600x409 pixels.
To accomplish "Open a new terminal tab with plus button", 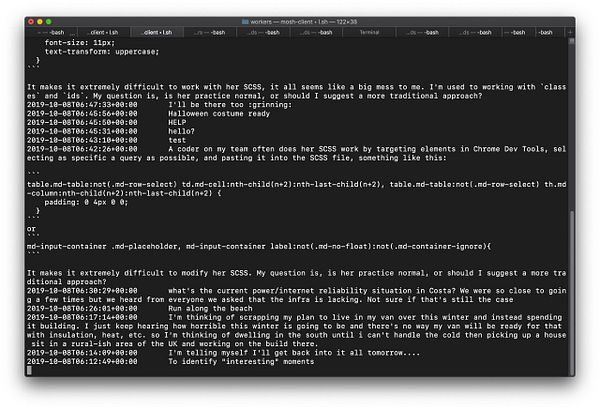I will tap(570, 33).
